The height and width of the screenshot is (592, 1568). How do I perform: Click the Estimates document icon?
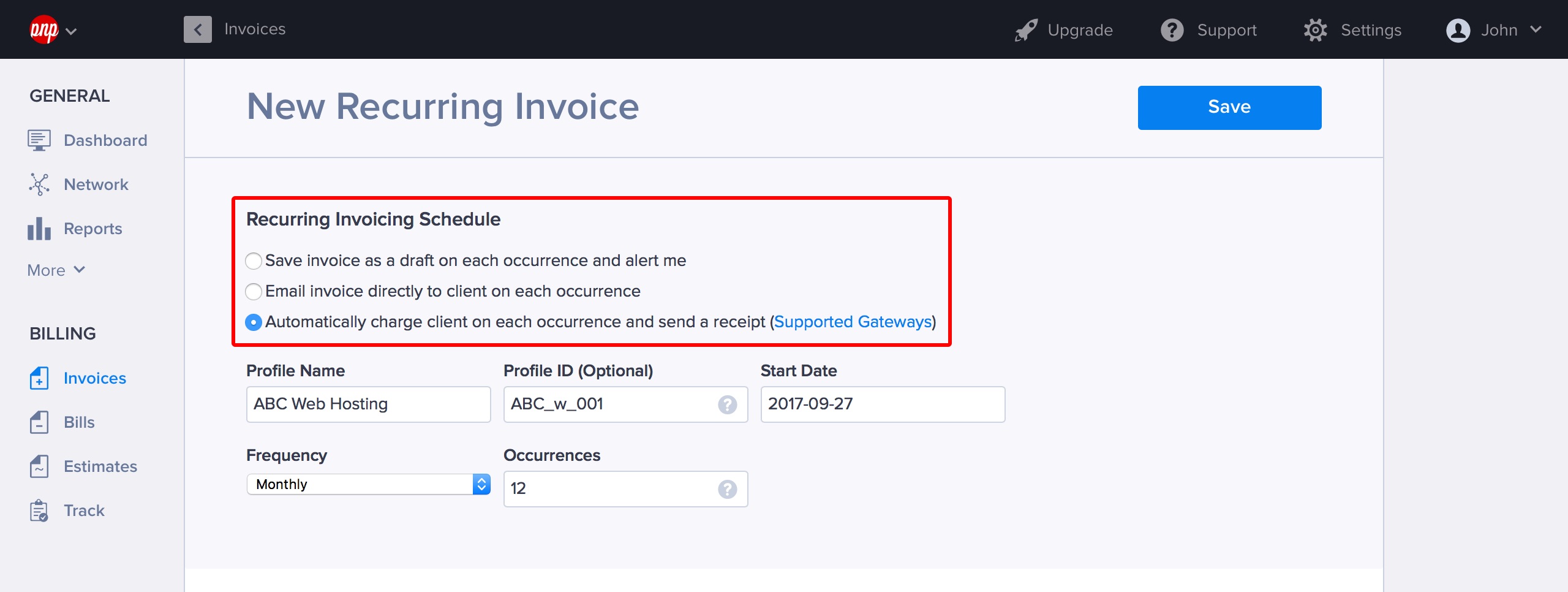(x=39, y=466)
